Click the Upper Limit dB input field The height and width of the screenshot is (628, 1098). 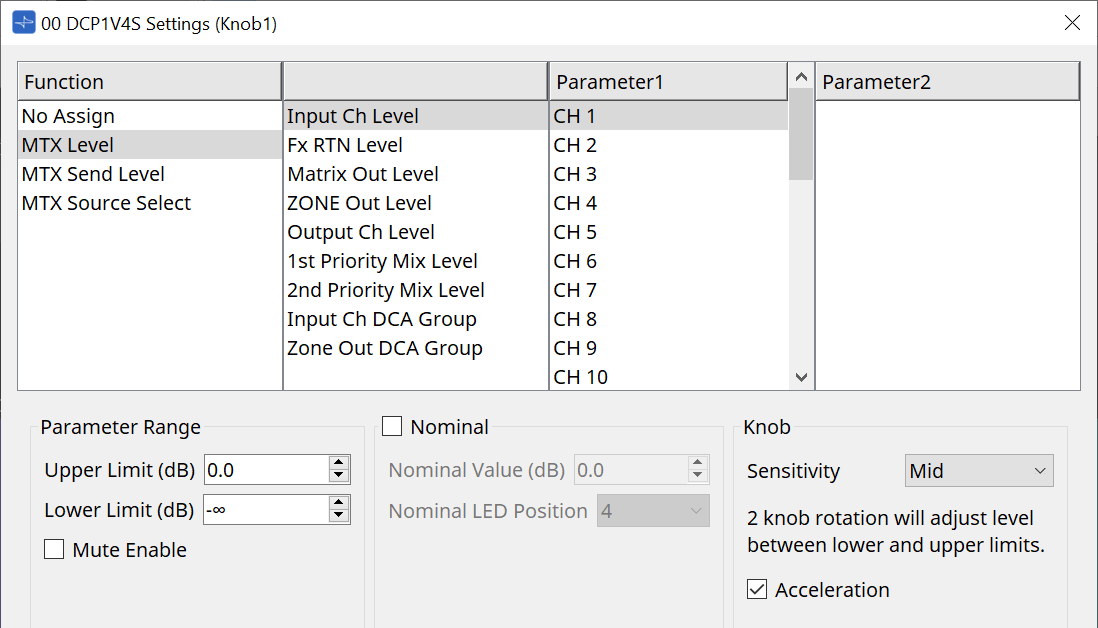[x=265, y=469]
